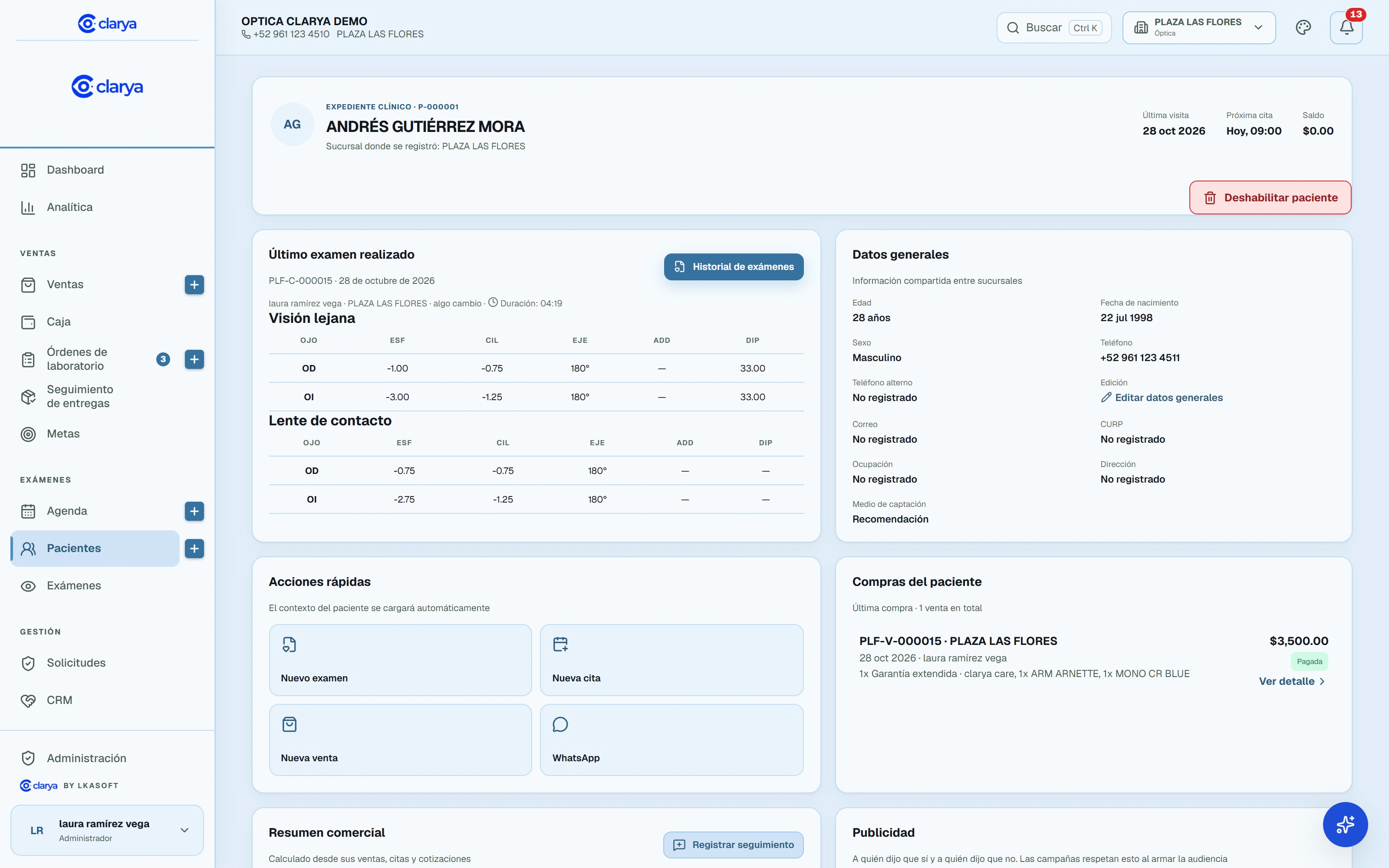Click the Pagada status badge
This screenshot has width=1389, height=868.
tap(1309, 661)
